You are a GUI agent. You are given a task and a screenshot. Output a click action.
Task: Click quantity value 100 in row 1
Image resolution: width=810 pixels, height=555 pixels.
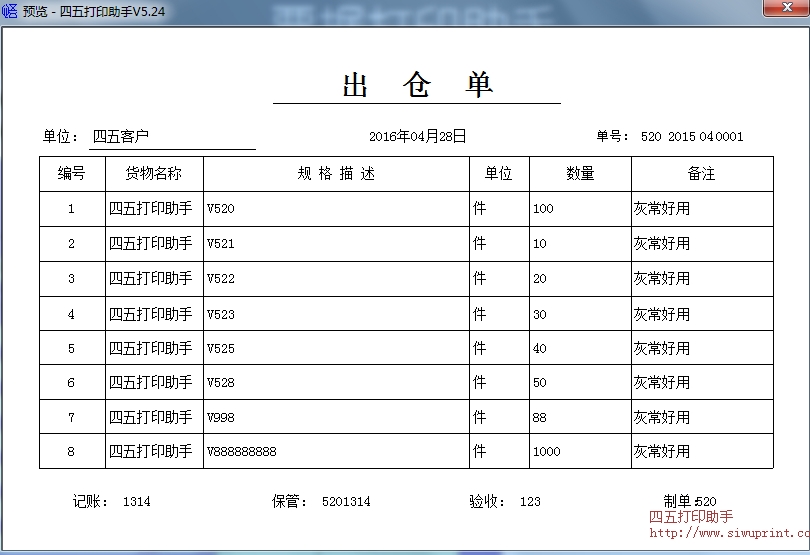pos(543,209)
